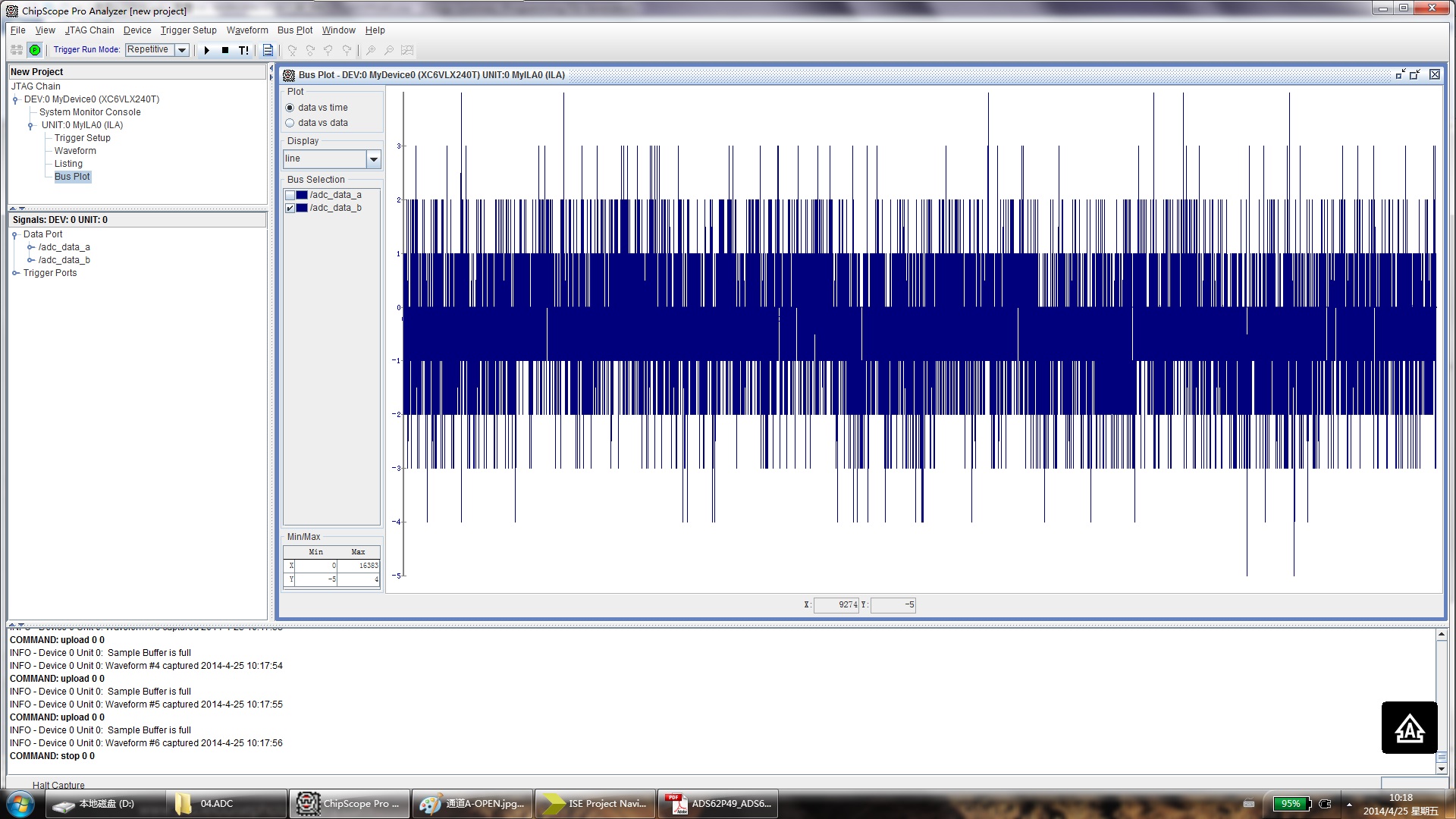Collapse the left project panel arrow

click(271, 68)
